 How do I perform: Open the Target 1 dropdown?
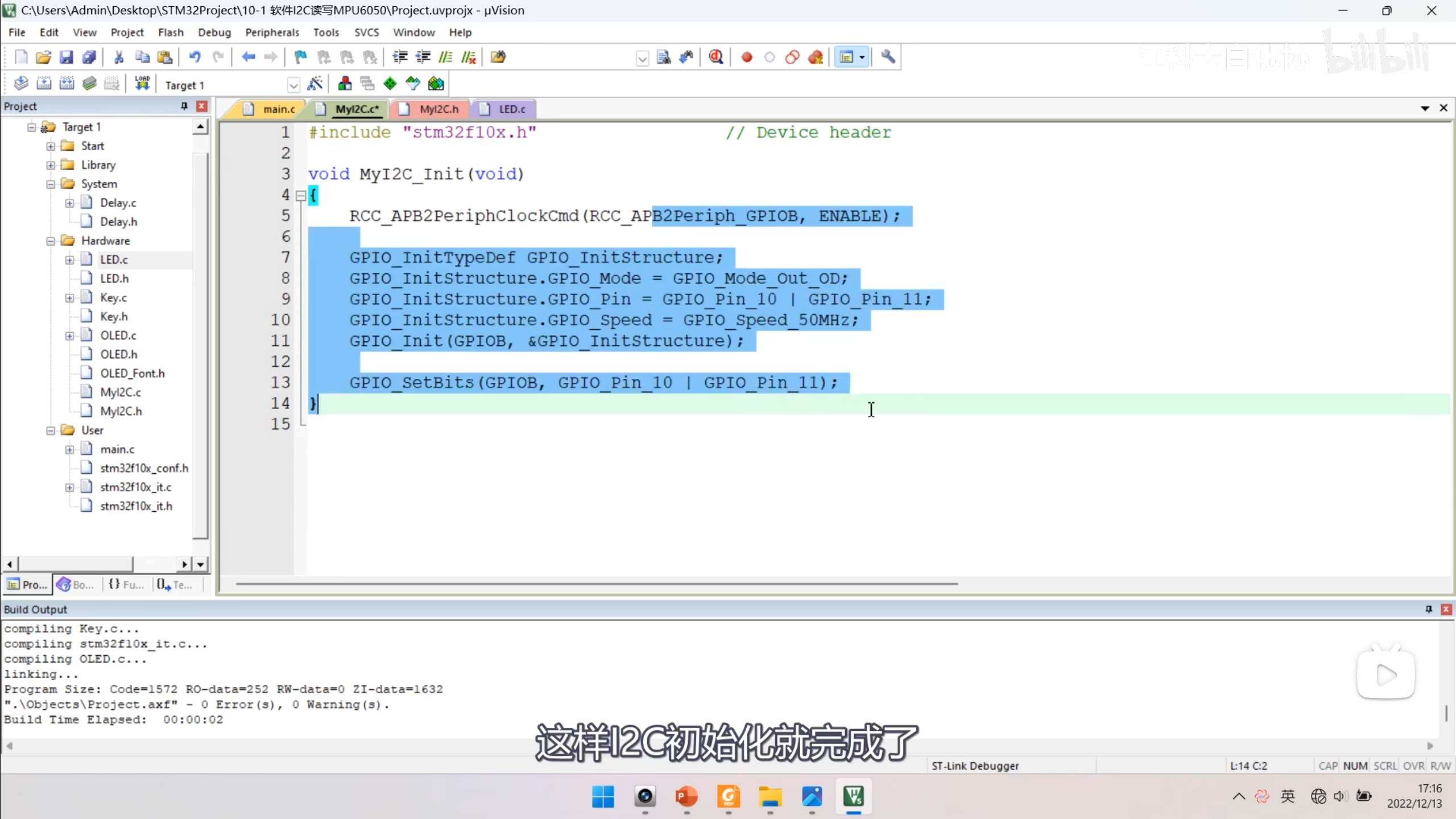[293, 85]
